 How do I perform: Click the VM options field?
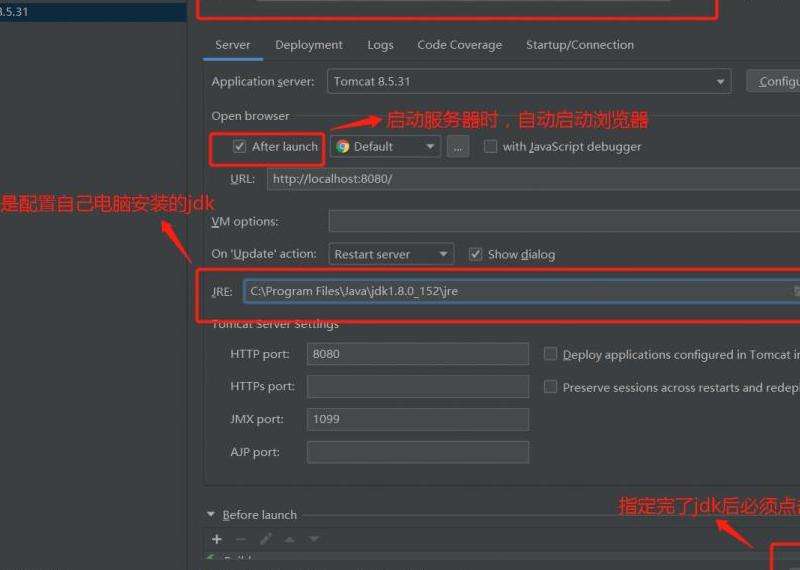pos(564,221)
